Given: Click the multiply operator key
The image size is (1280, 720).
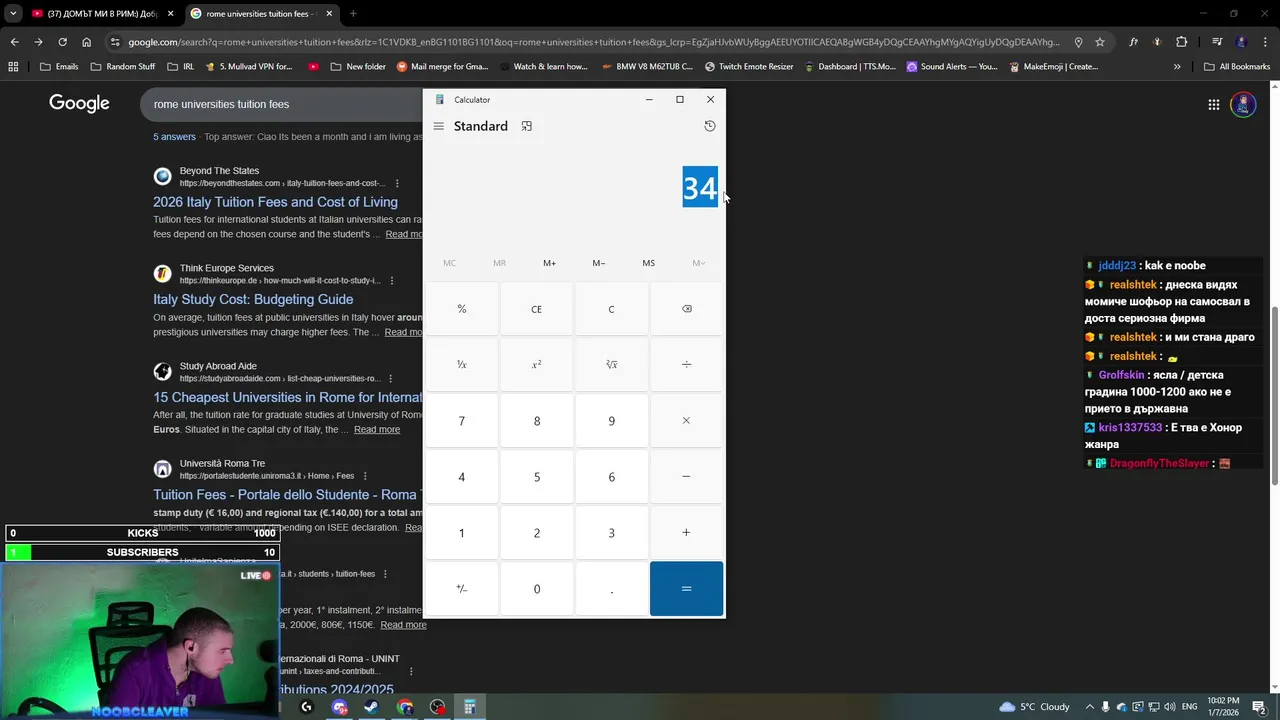Looking at the screenshot, I should (x=686, y=421).
